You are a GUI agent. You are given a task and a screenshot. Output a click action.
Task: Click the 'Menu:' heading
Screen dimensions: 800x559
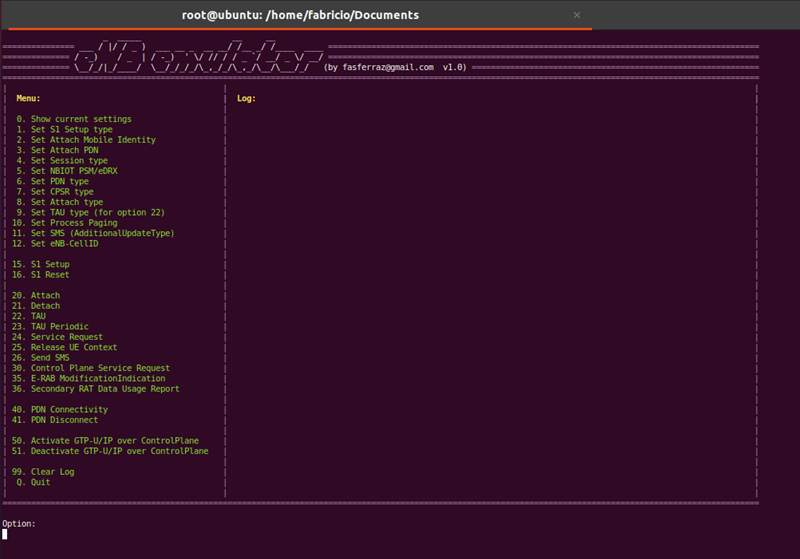point(28,98)
